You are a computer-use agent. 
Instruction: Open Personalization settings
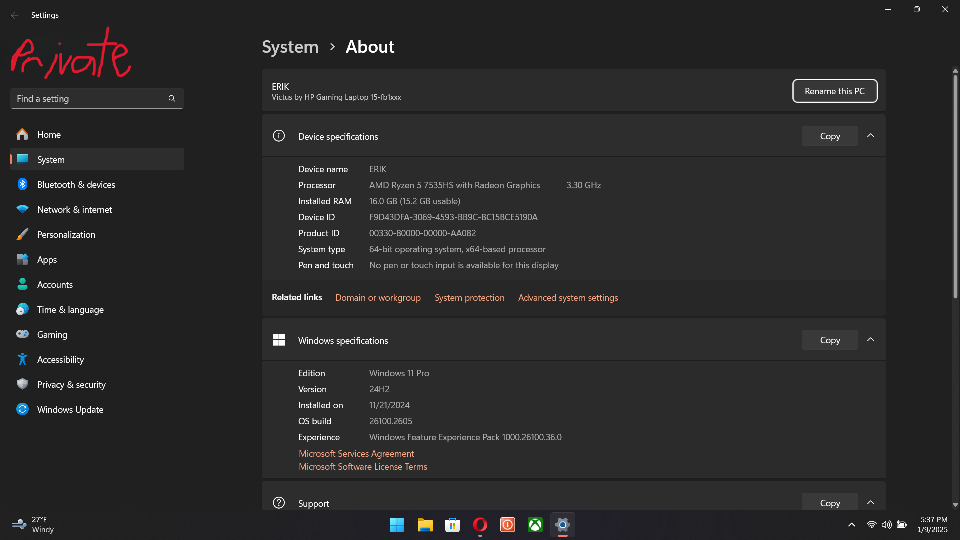point(97,234)
